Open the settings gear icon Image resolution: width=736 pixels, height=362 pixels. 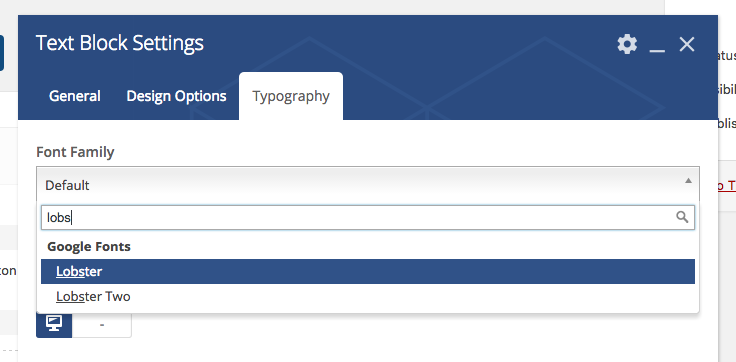coord(627,44)
